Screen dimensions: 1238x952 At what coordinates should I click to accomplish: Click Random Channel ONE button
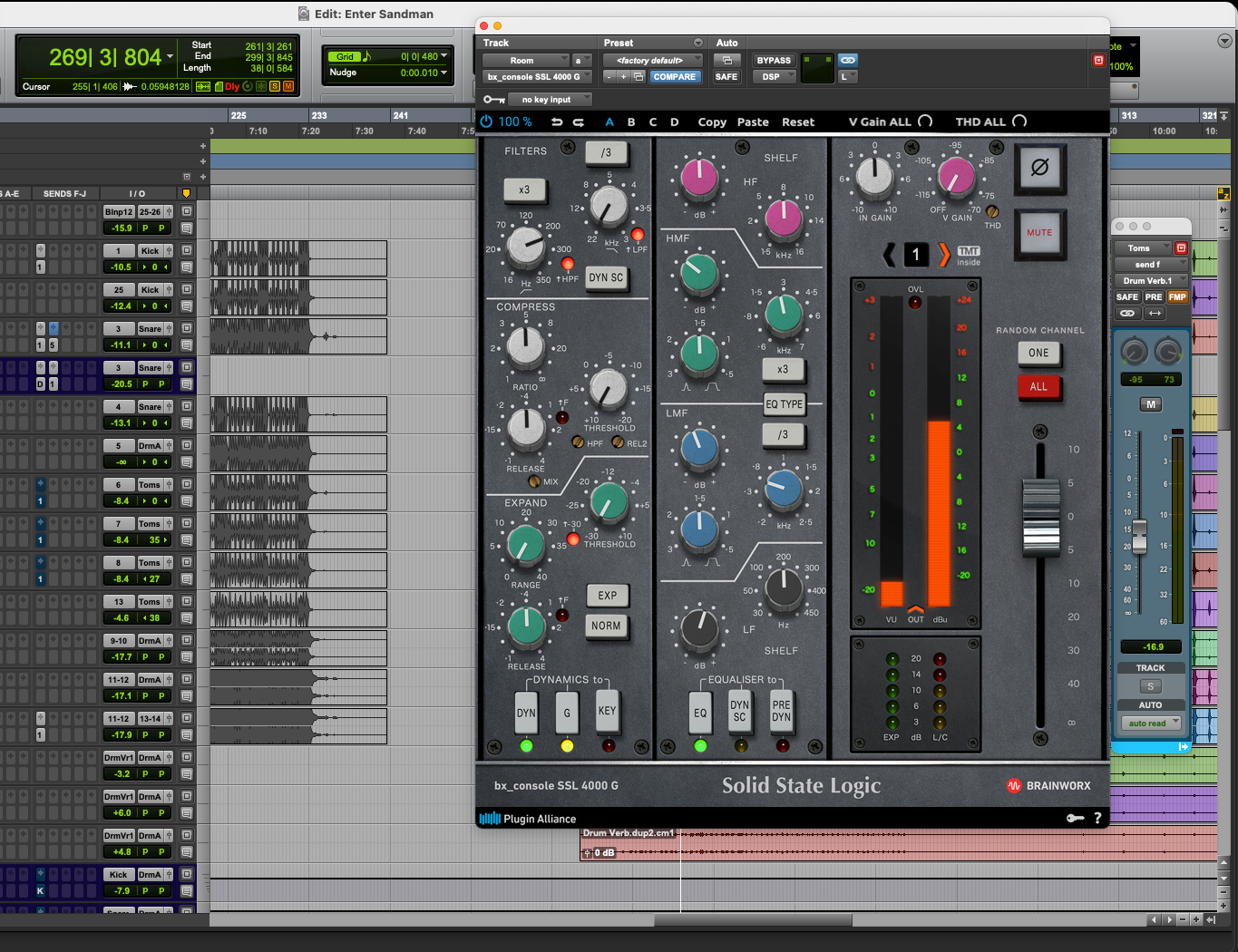pyautogui.click(x=1038, y=354)
